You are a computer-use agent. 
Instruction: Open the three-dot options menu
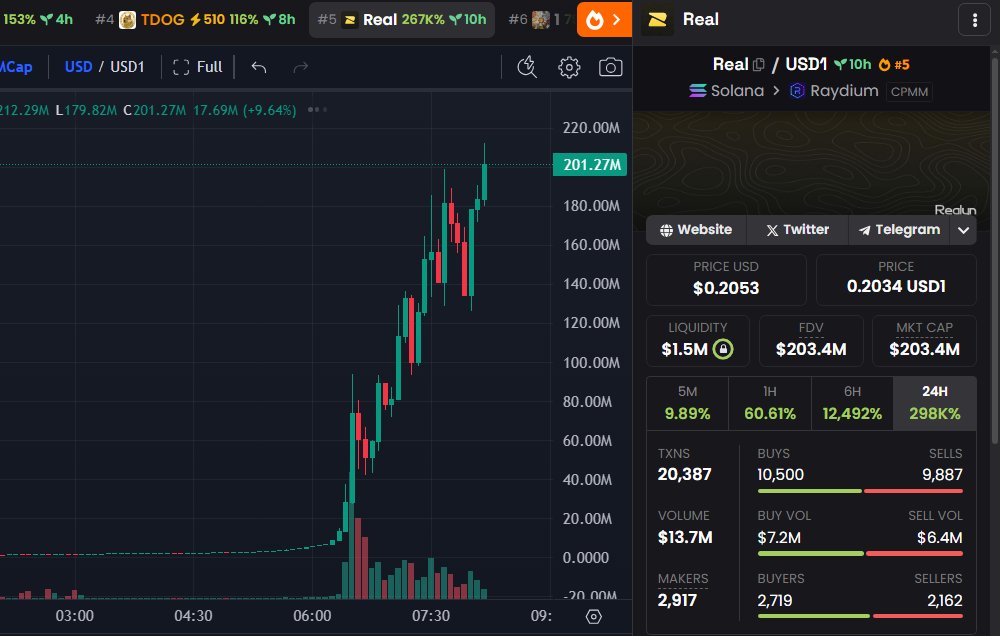click(x=974, y=20)
